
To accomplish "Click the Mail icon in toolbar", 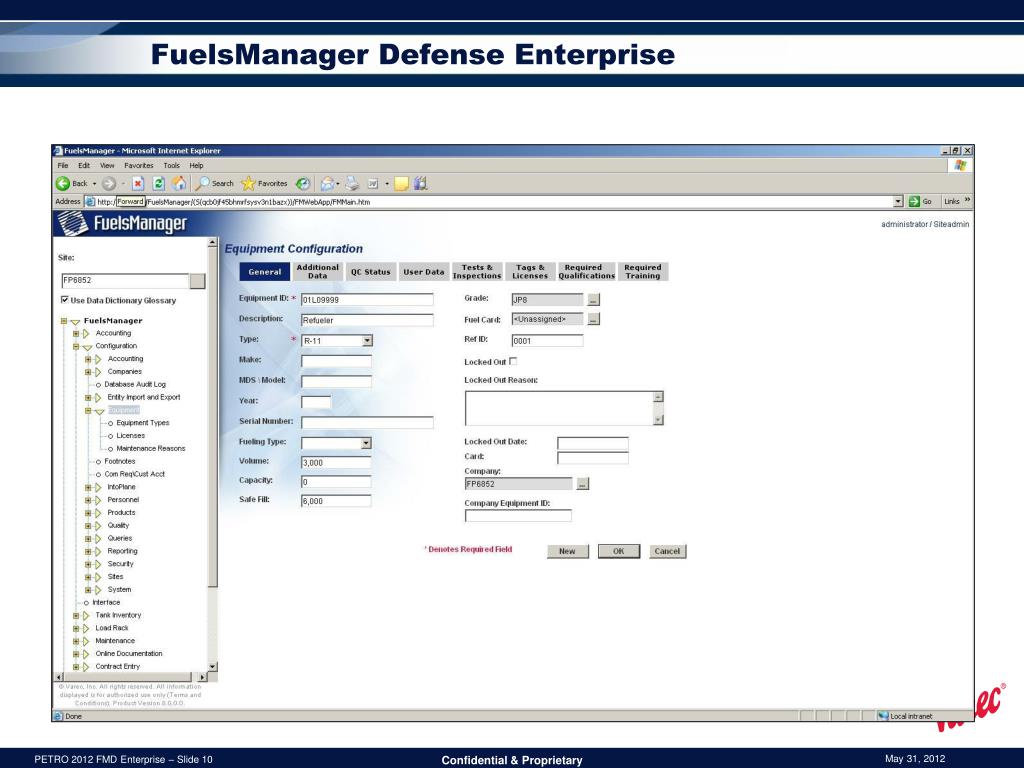I will [327, 184].
